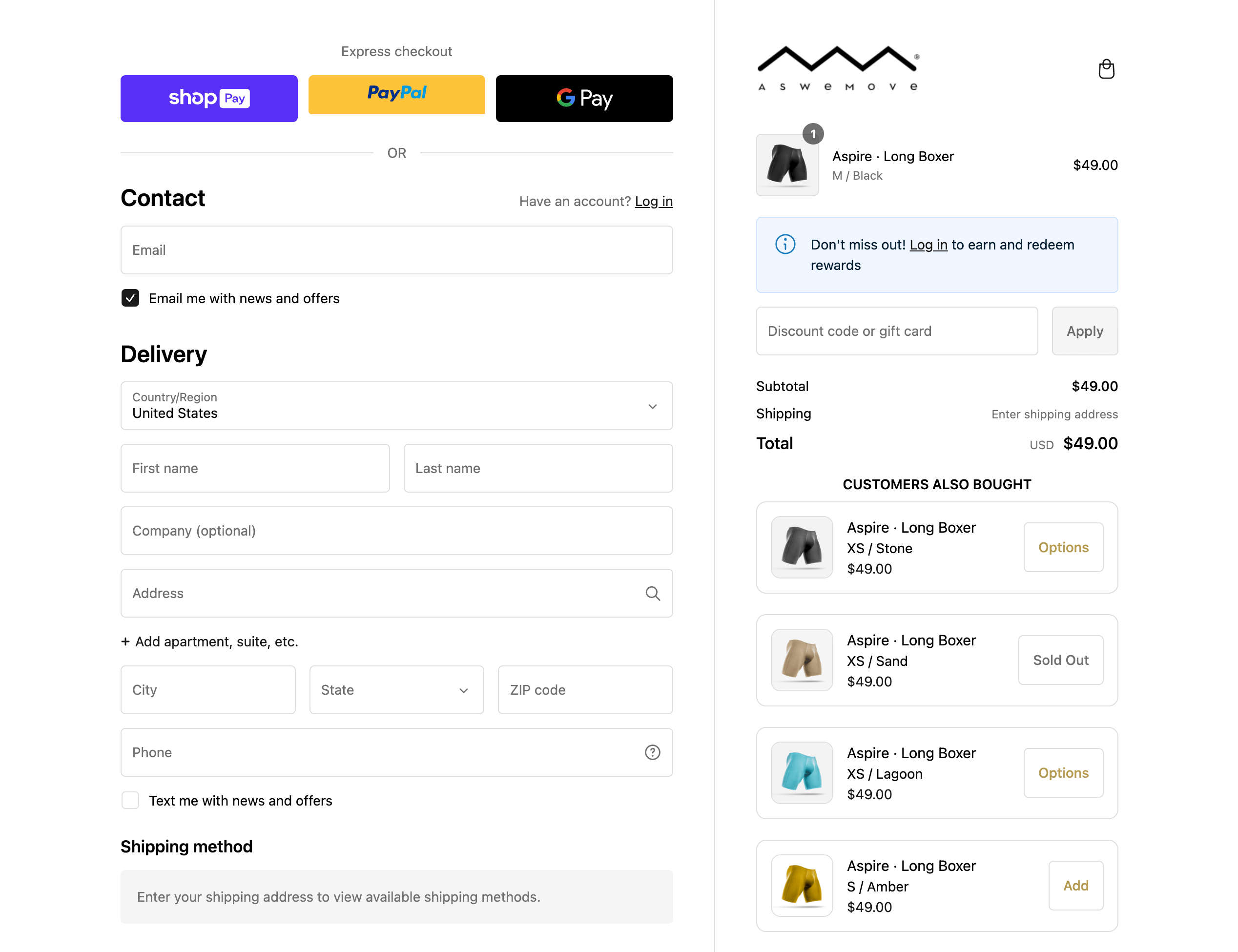This screenshot has width=1238, height=952.
Task: Focus the Phone field
Action: point(396,752)
